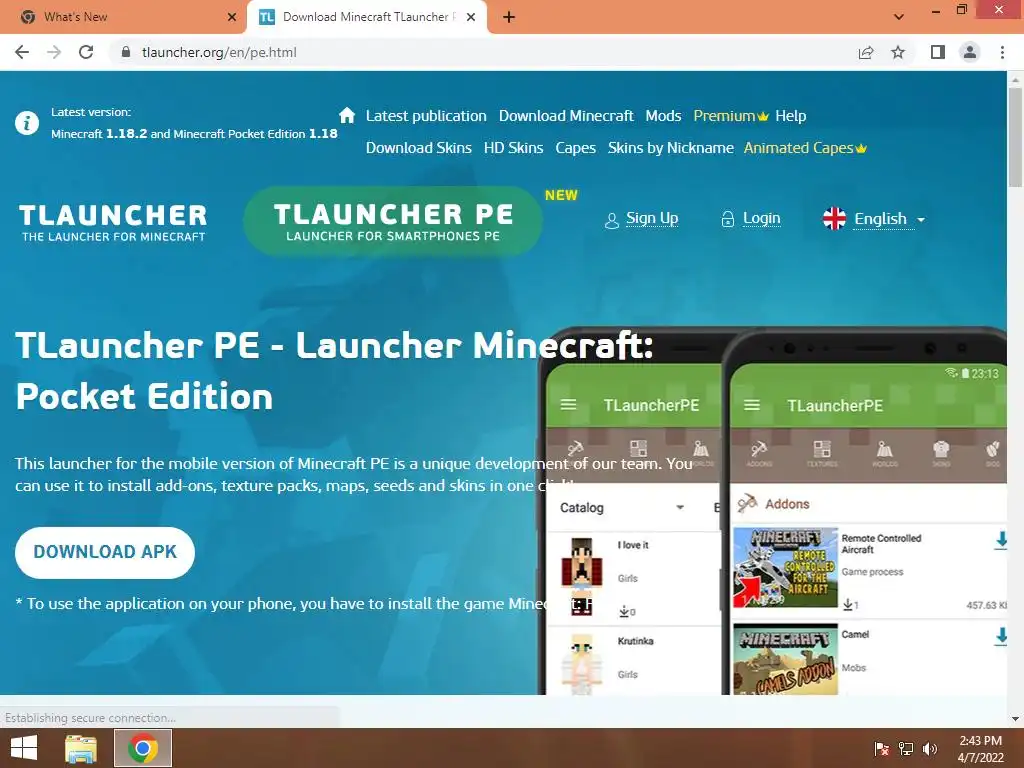Viewport: 1024px width, 768px height.
Task: Open the tab search chevron
Action: tap(899, 17)
